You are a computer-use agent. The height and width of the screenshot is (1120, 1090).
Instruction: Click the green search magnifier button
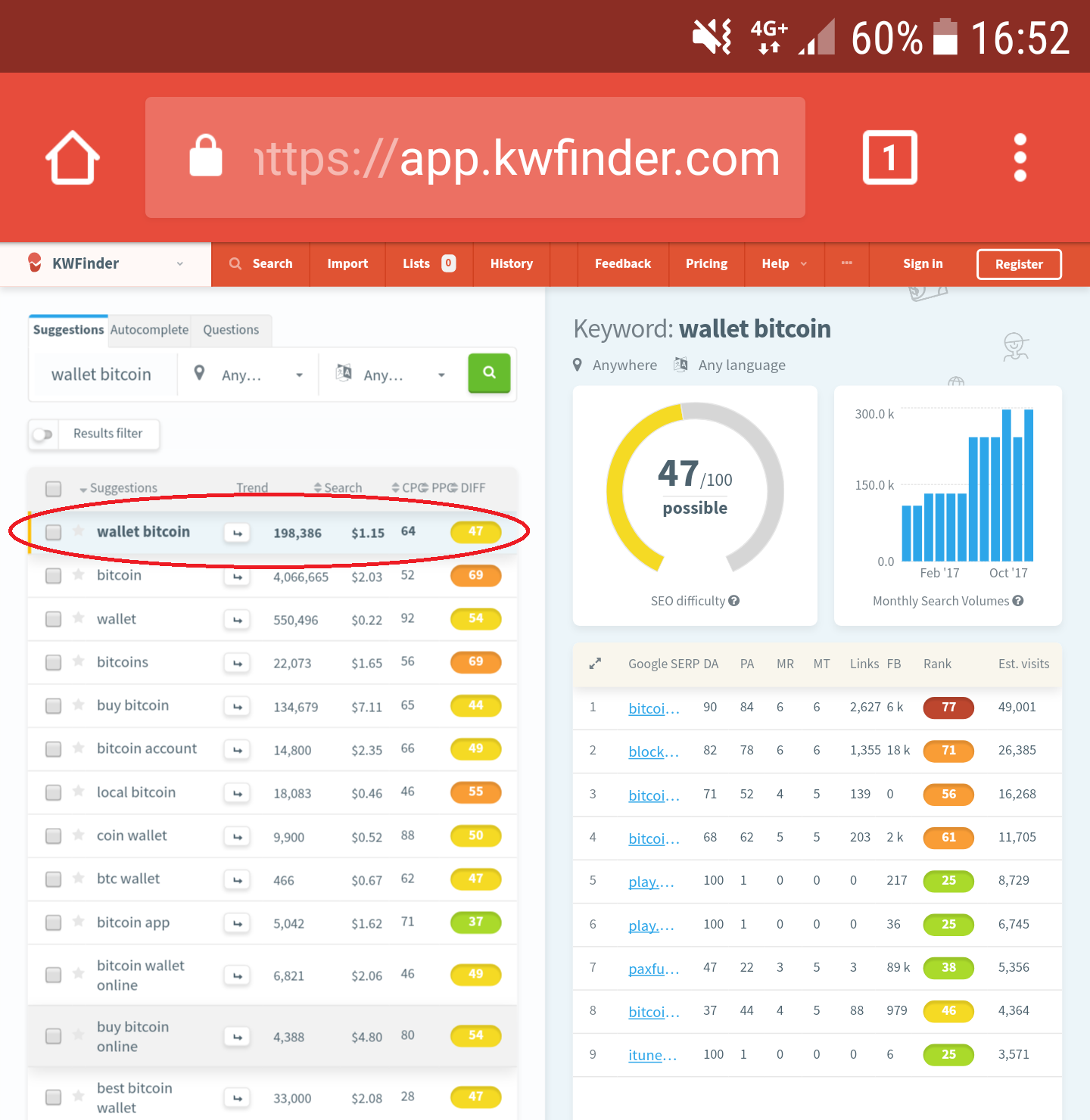click(x=489, y=373)
